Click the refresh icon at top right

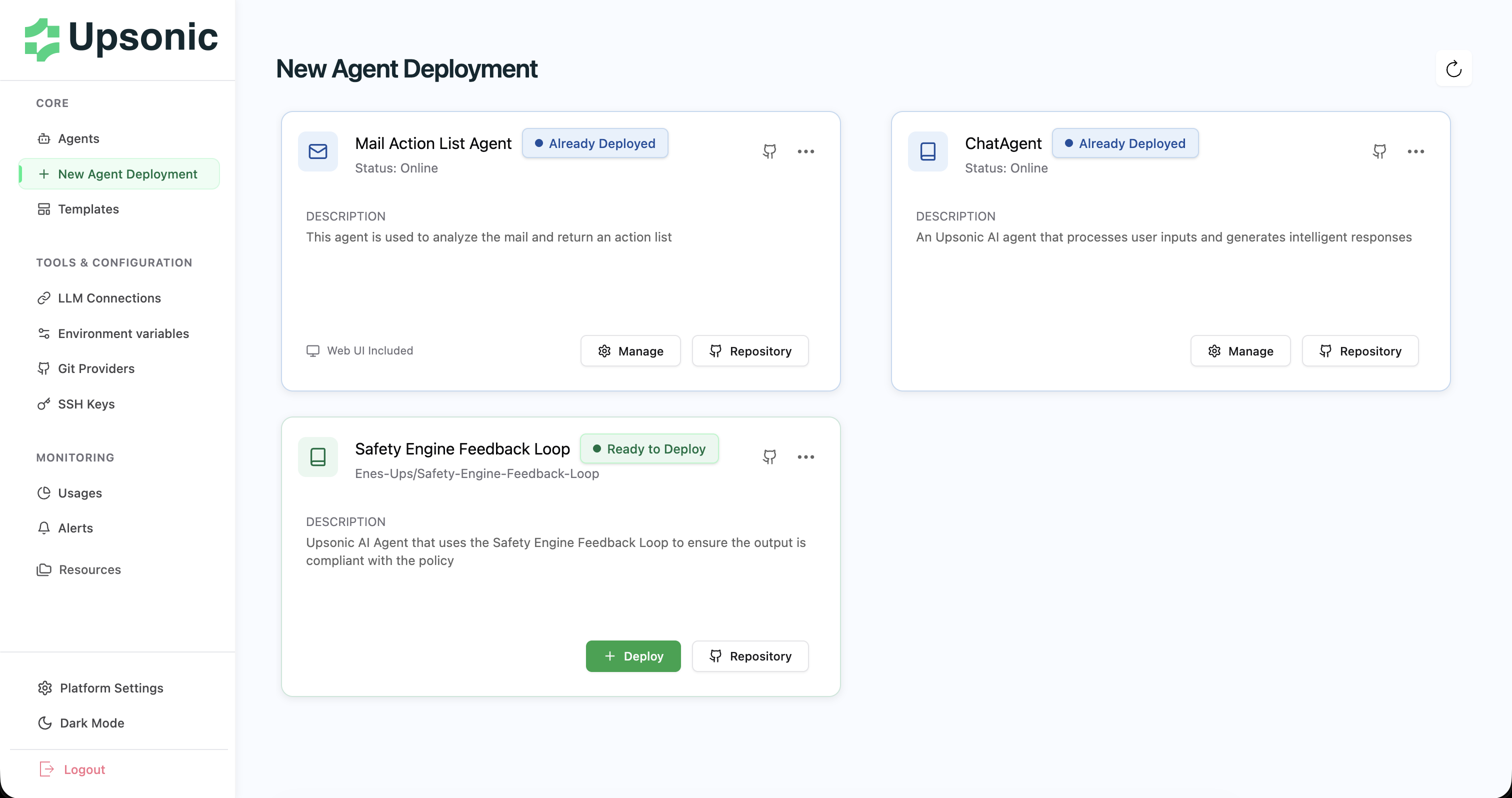tap(1453, 69)
